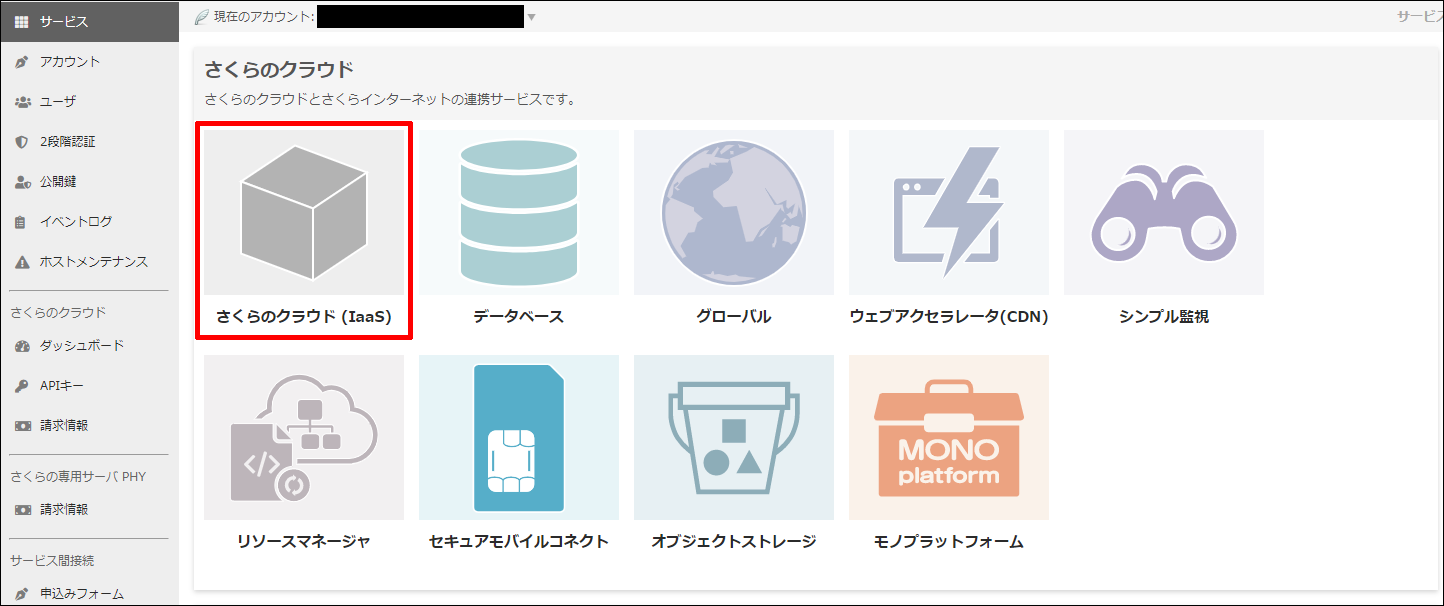
Task: Click the leaf icon next to 現在のアカウント
Action: [x=201, y=17]
